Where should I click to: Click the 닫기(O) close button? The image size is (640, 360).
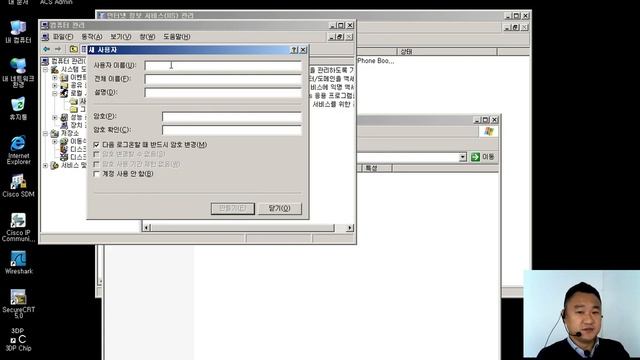[x=280, y=209]
